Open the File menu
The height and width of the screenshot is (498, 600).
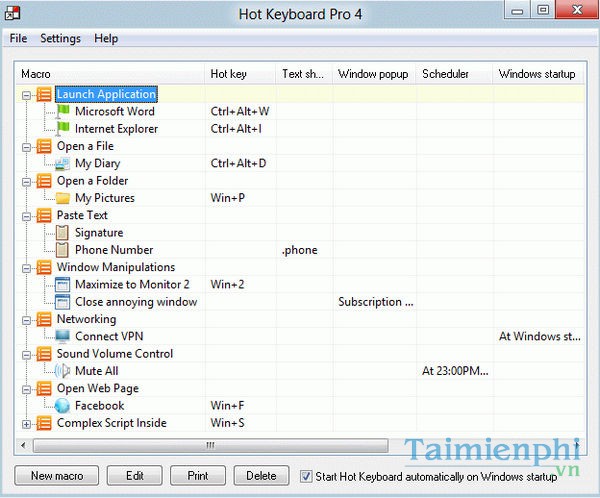(x=18, y=38)
